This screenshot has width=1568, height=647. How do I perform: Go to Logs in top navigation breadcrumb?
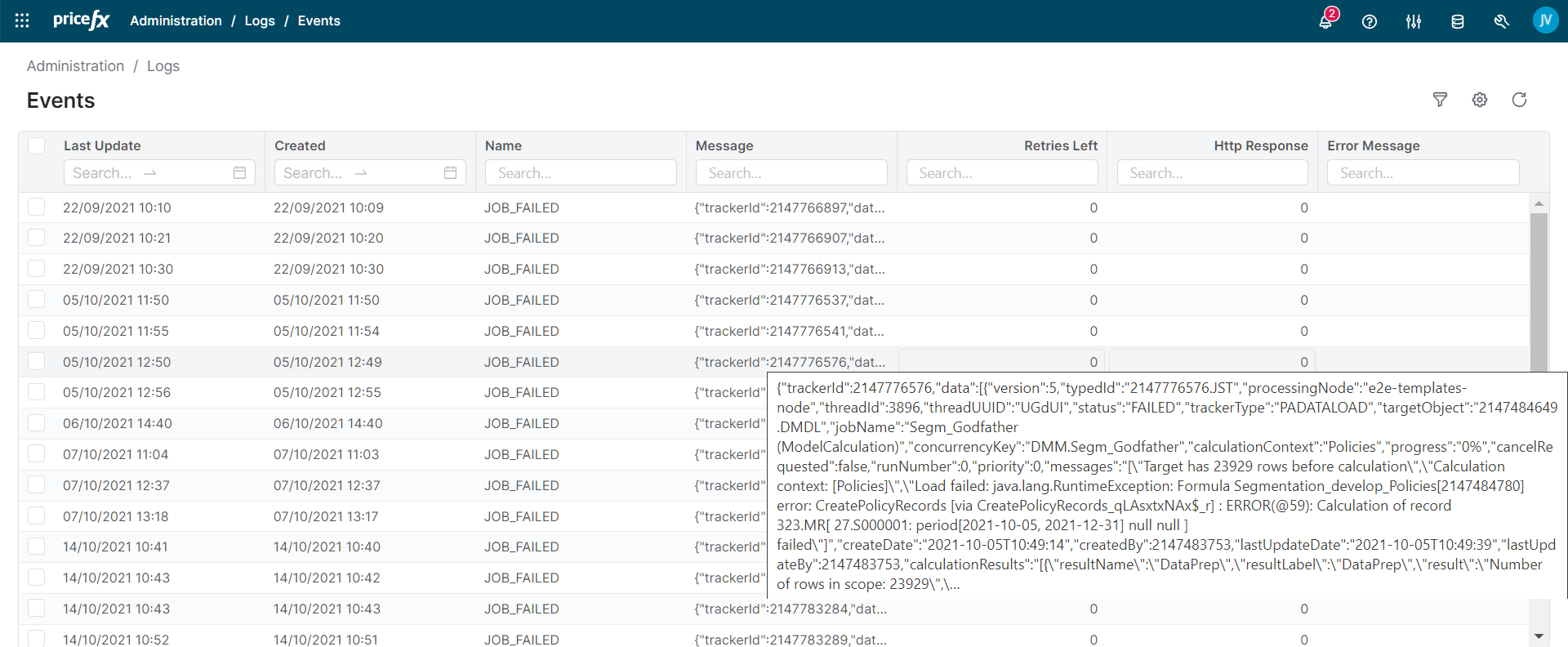pos(260,21)
